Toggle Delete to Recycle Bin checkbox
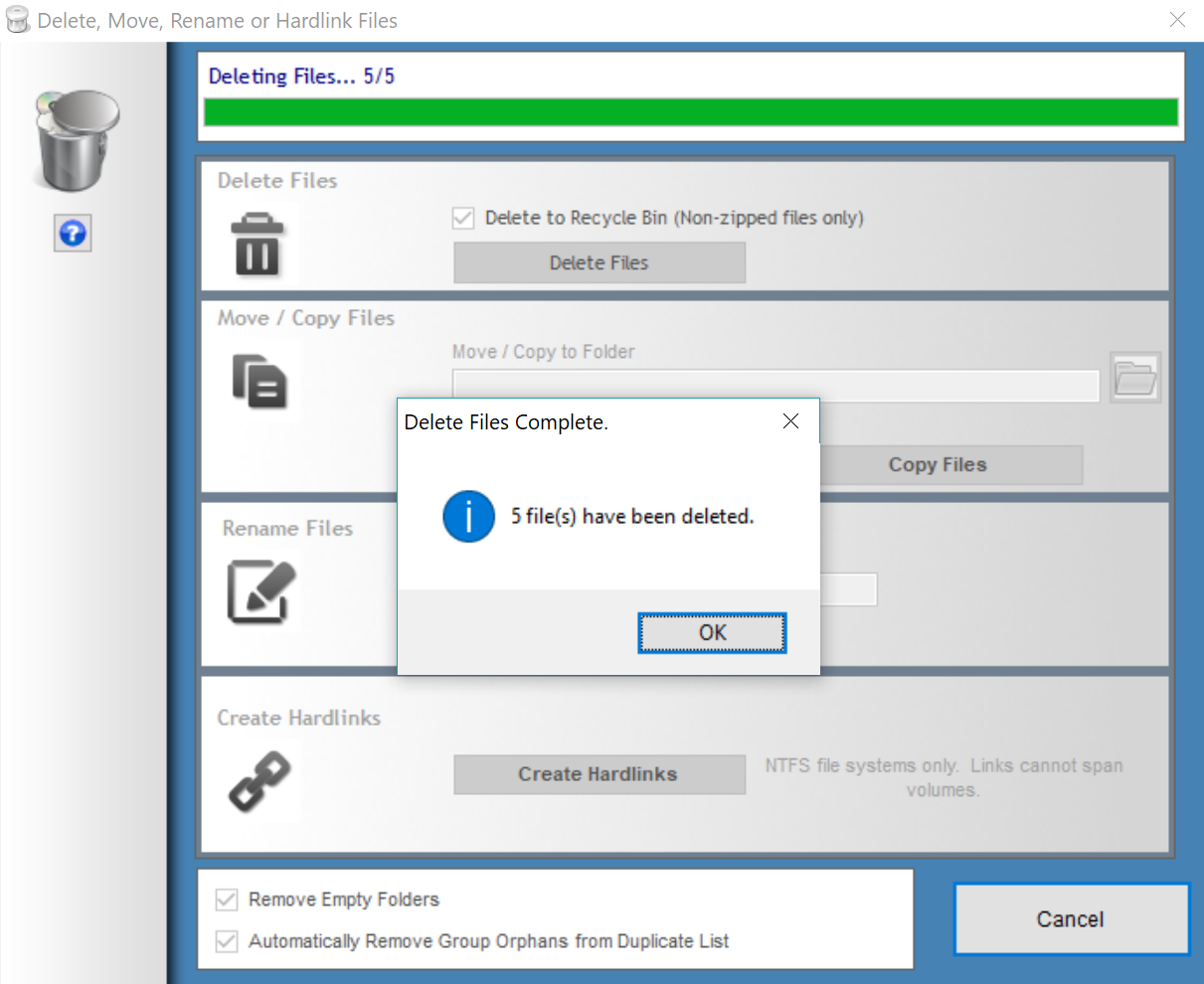The height and width of the screenshot is (984, 1204). tap(463, 218)
